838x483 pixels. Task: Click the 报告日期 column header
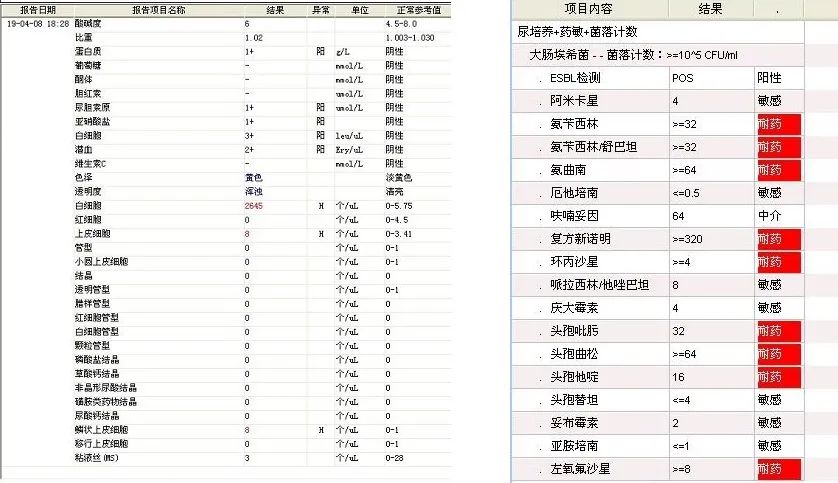37,10
